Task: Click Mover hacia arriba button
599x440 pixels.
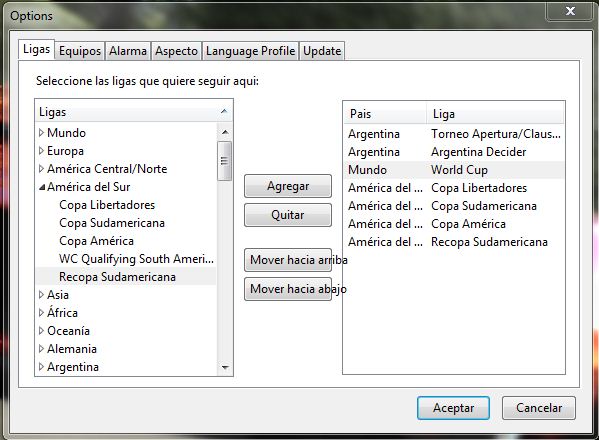Action: pos(288,260)
